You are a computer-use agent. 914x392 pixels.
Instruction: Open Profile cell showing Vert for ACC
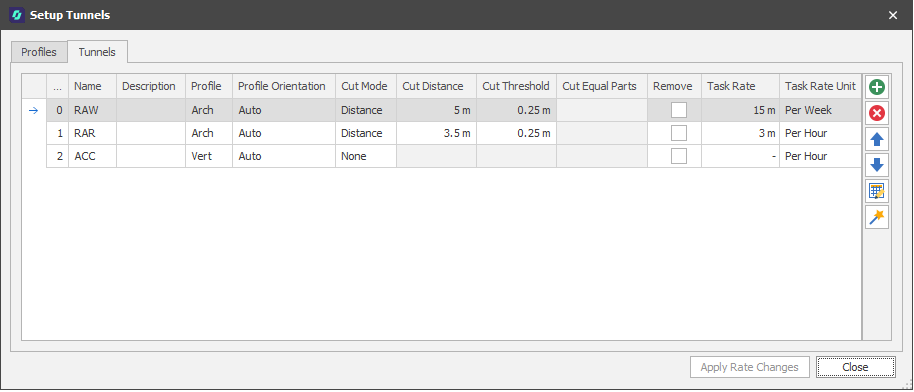[x=209, y=156]
